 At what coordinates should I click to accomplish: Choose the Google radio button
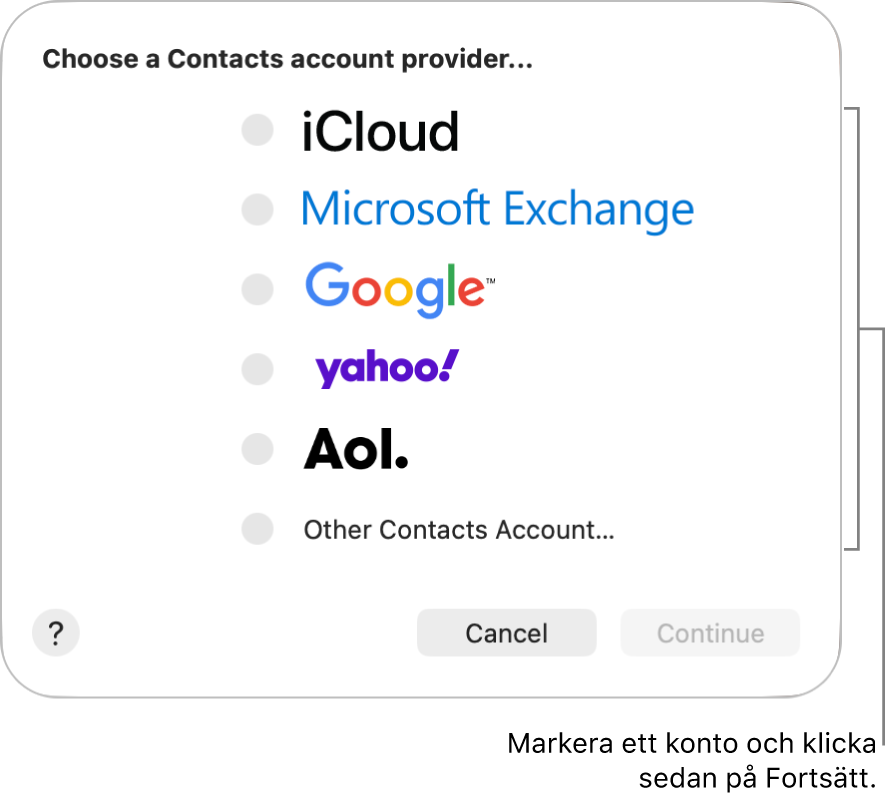[x=258, y=290]
